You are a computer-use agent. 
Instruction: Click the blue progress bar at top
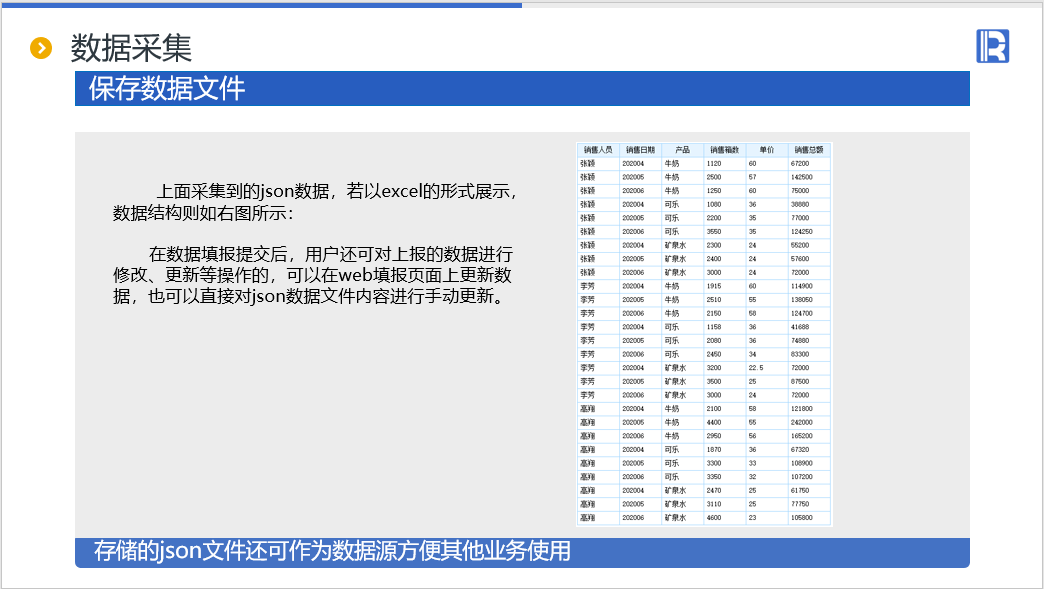[x=260, y=4]
